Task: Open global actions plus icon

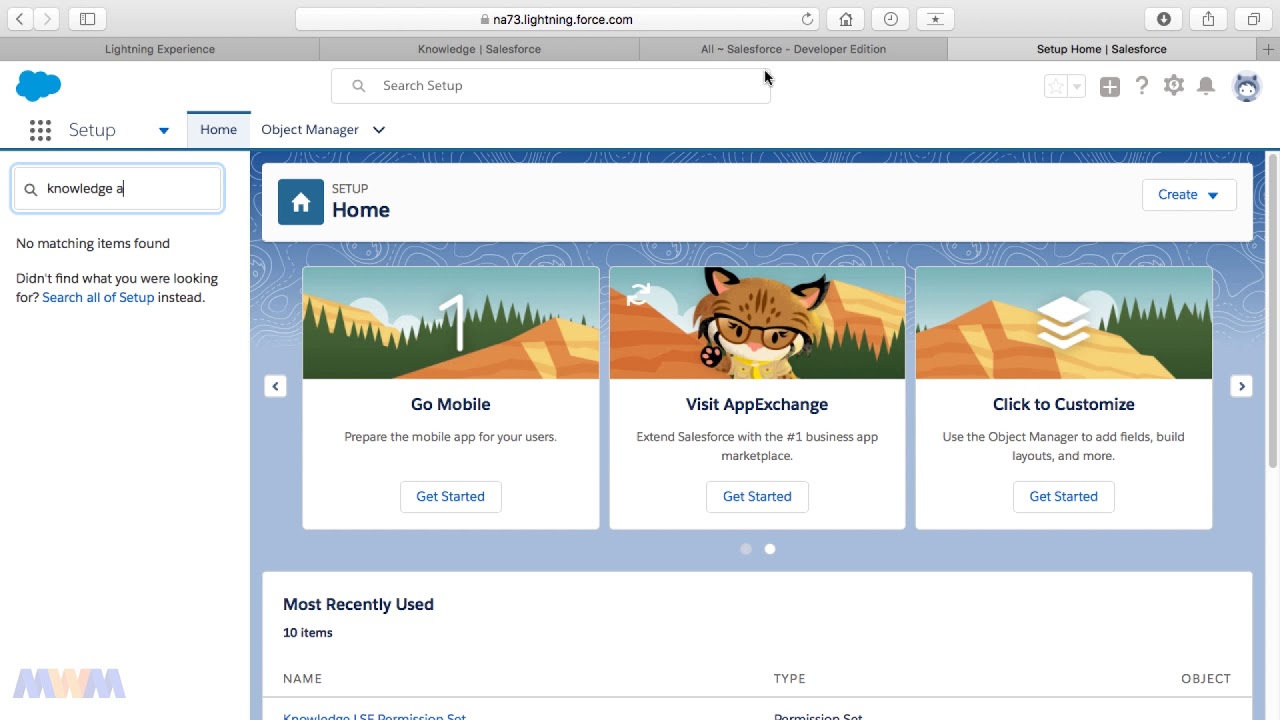Action: [1110, 87]
